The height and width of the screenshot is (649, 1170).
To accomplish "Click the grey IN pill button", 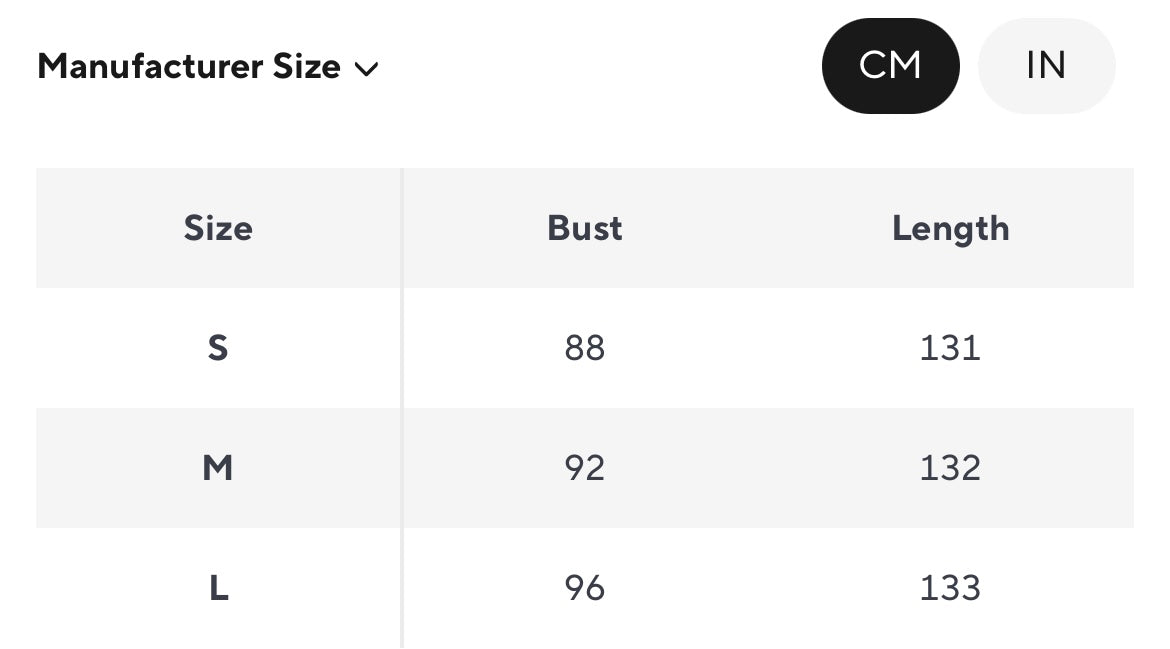I will [1045, 66].
